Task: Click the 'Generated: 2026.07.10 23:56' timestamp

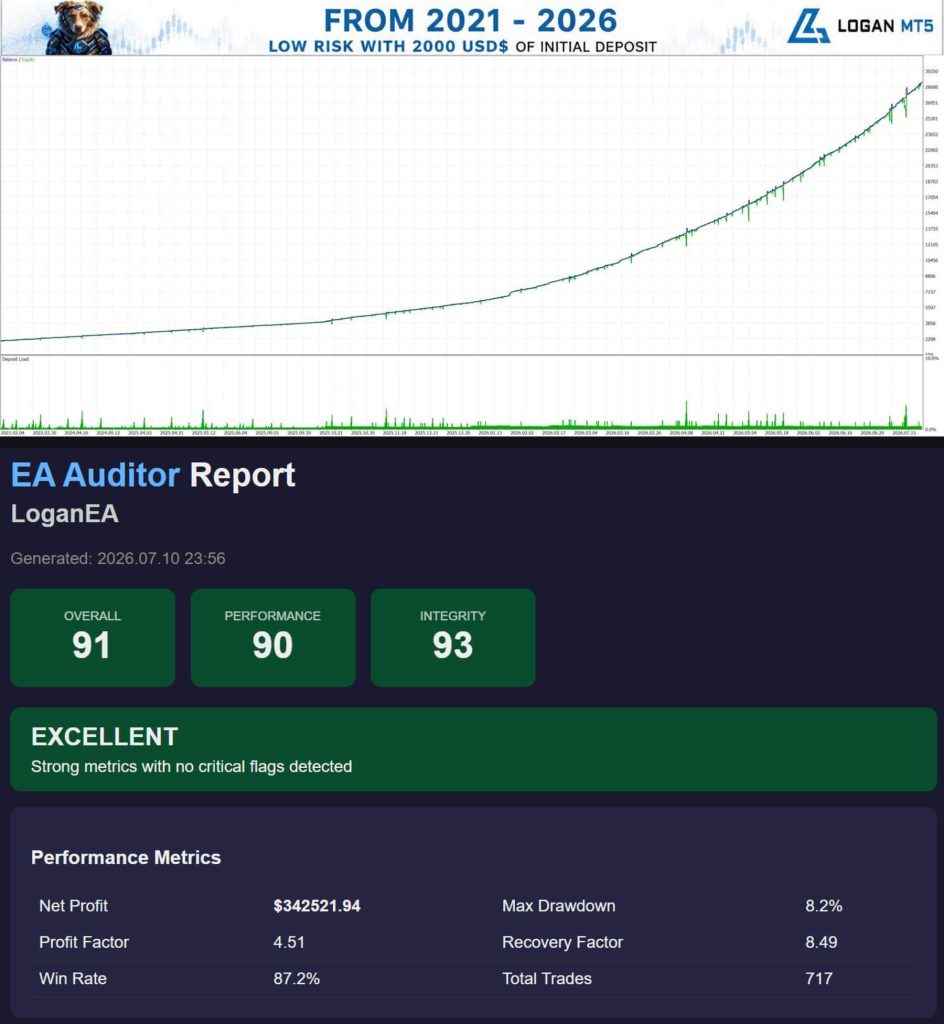Action: click(118, 558)
